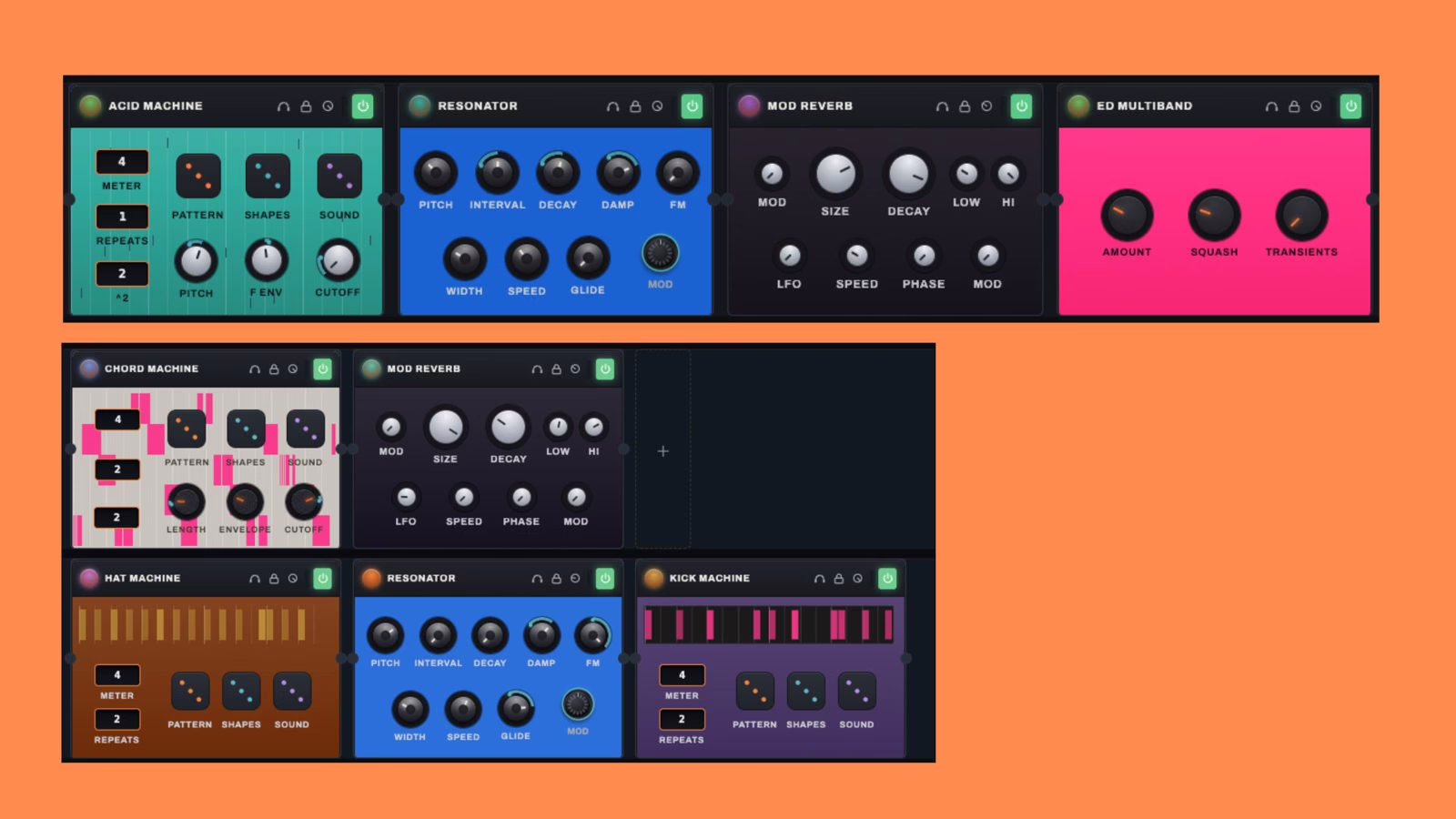Click the Repeats value box in Acid Machine

coord(122,217)
